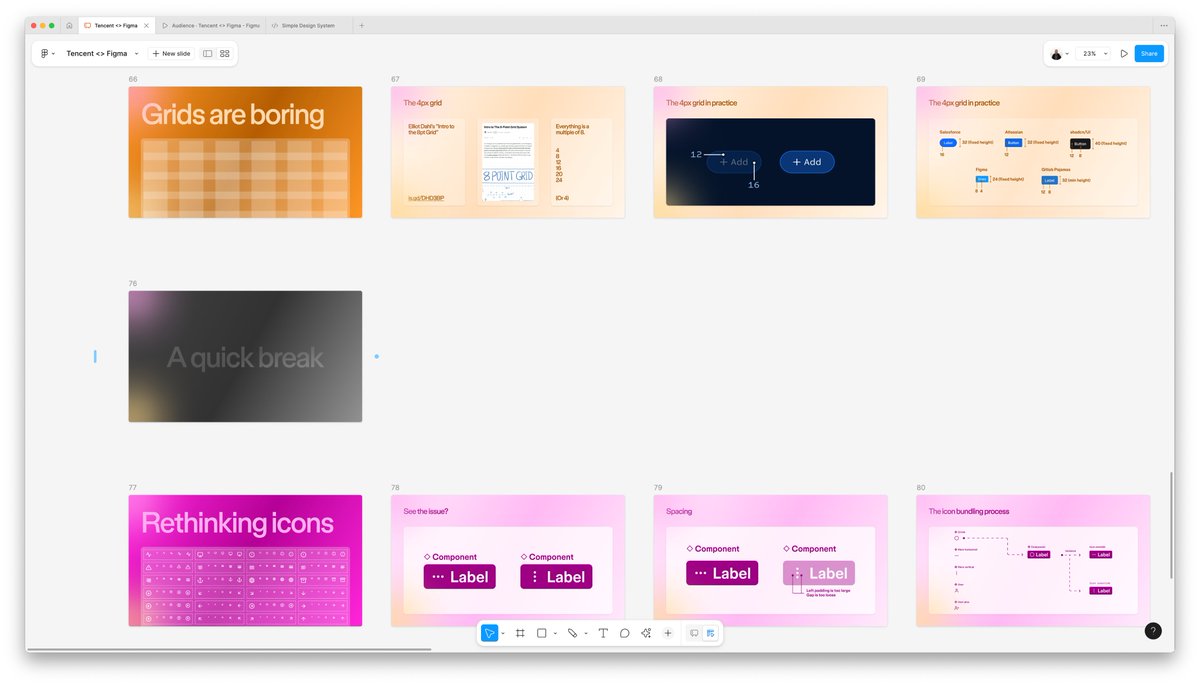The image size is (1200, 686).
Task: Toggle the design mode button in toolbar
Action: [710, 633]
